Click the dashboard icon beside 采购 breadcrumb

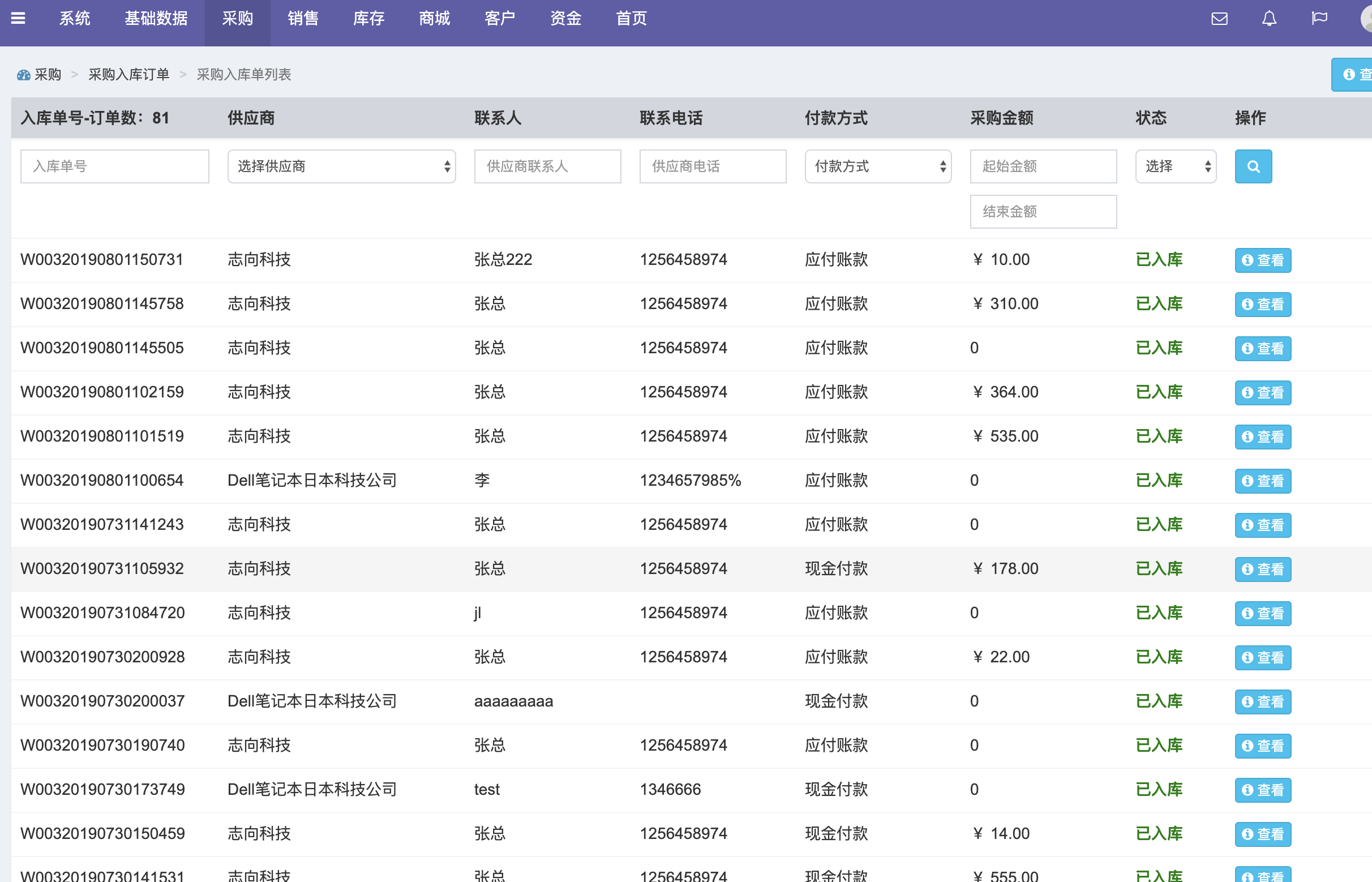pos(23,75)
